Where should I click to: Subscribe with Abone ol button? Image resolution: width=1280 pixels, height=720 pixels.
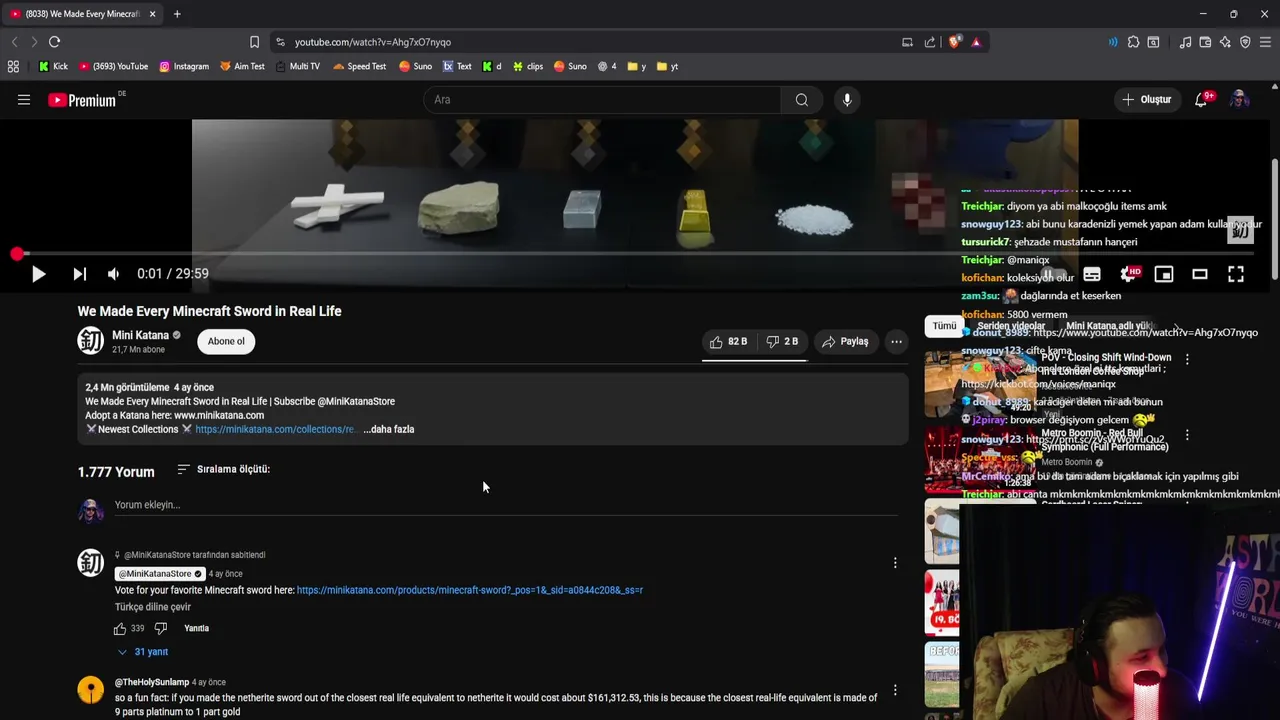tap(226, 341)
